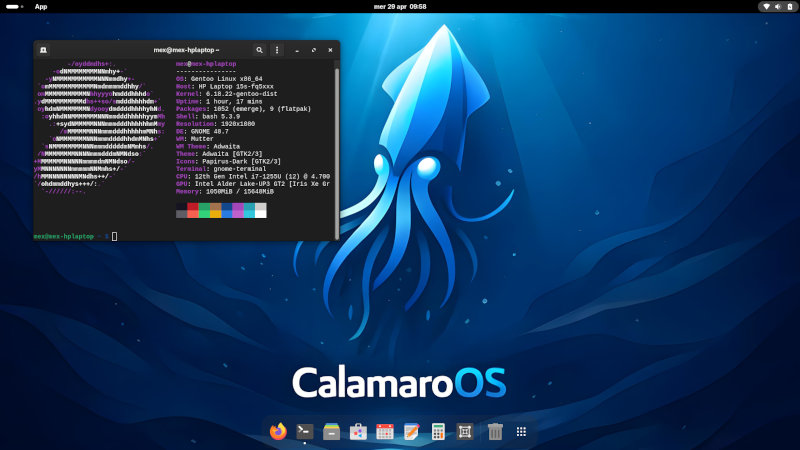Launch the Text Editor notepad icon

click(x=411, y=432)
